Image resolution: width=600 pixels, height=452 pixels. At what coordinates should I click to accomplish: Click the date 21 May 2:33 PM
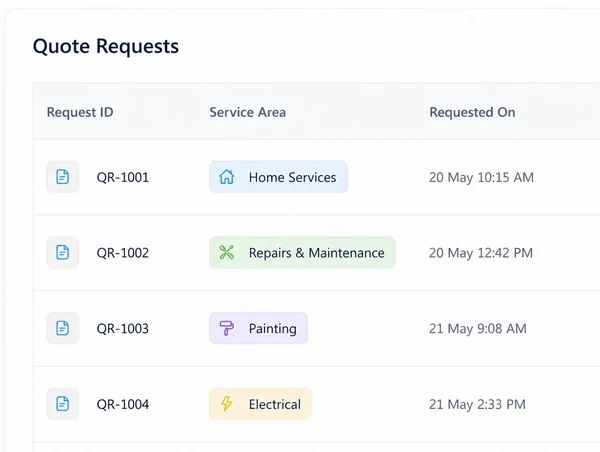[477, 404]
